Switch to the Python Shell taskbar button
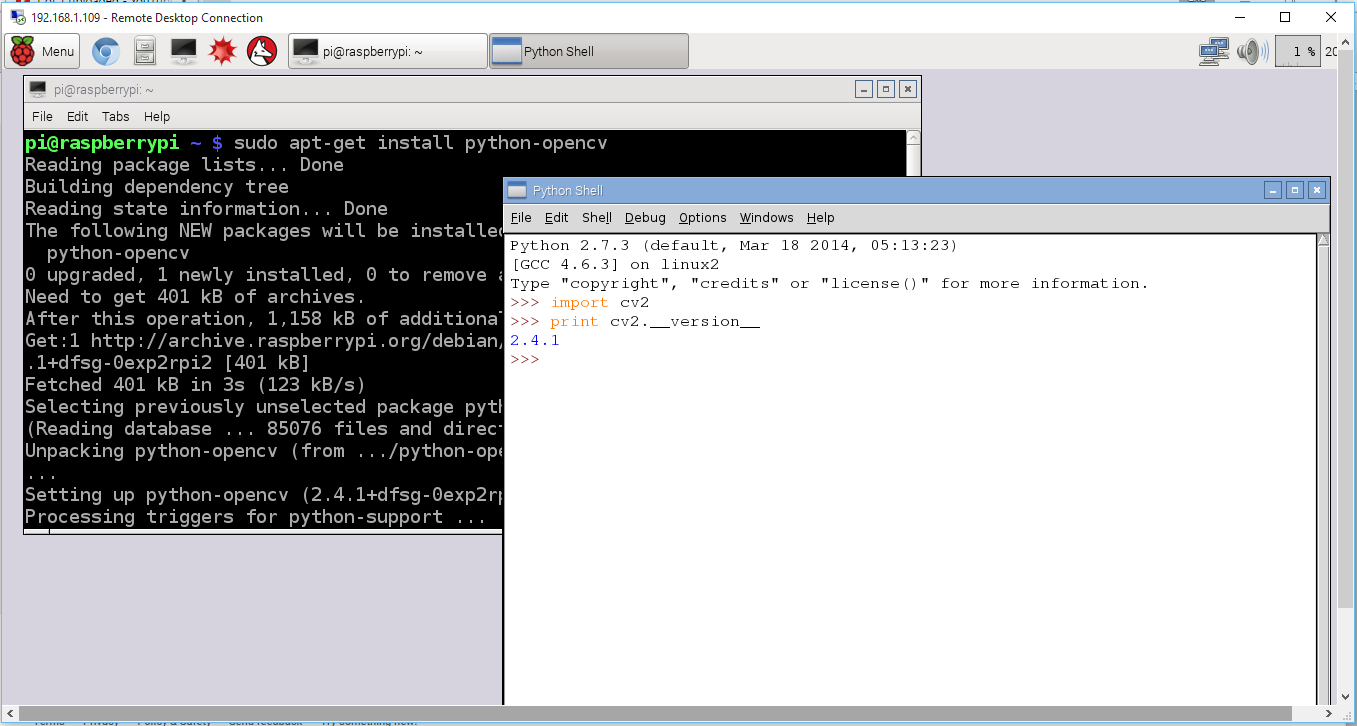Image resolution: width=1357 pixels, height=726 pixels. pos(588,50)
